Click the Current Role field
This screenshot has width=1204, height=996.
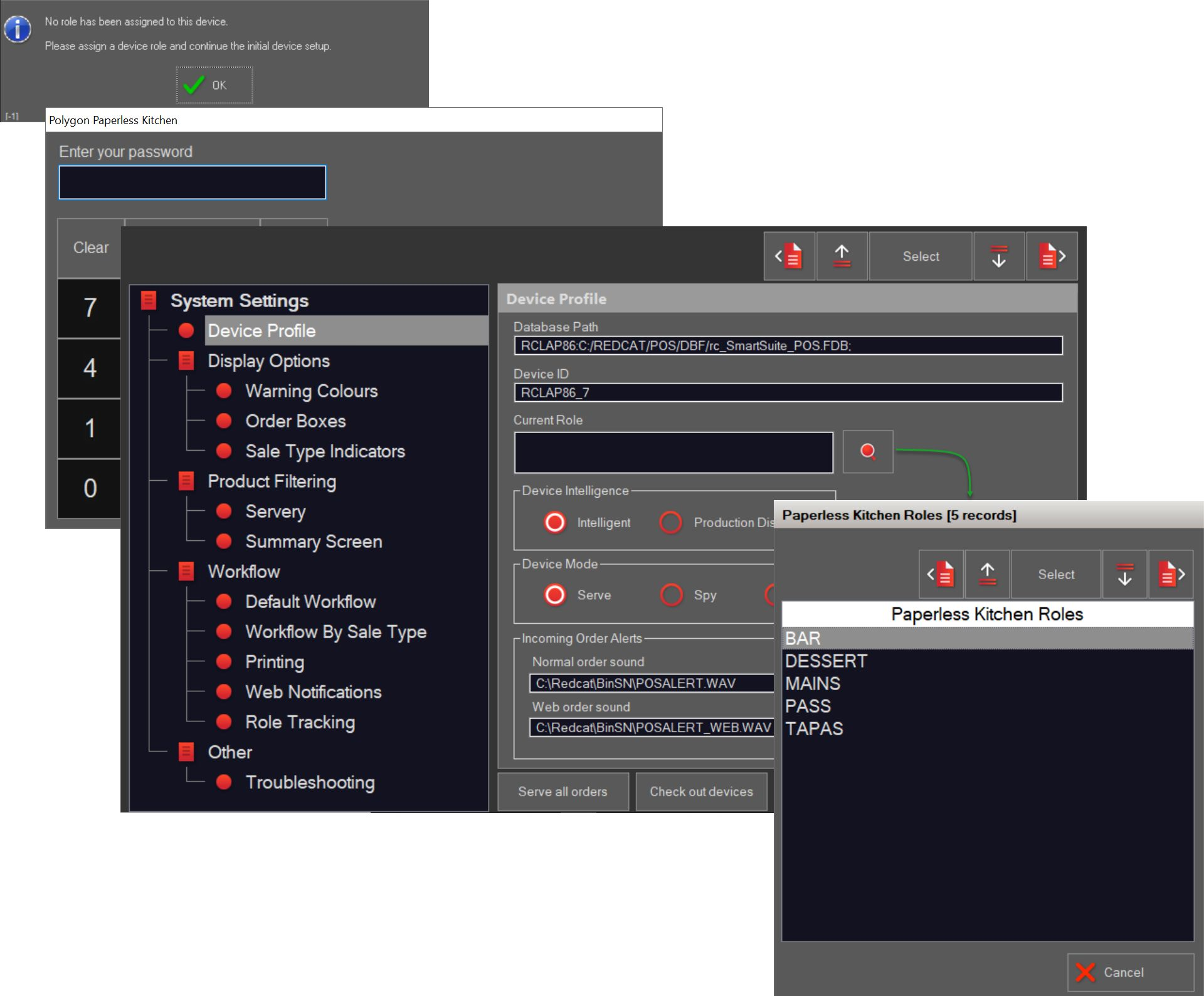click(x=673, y=452)
